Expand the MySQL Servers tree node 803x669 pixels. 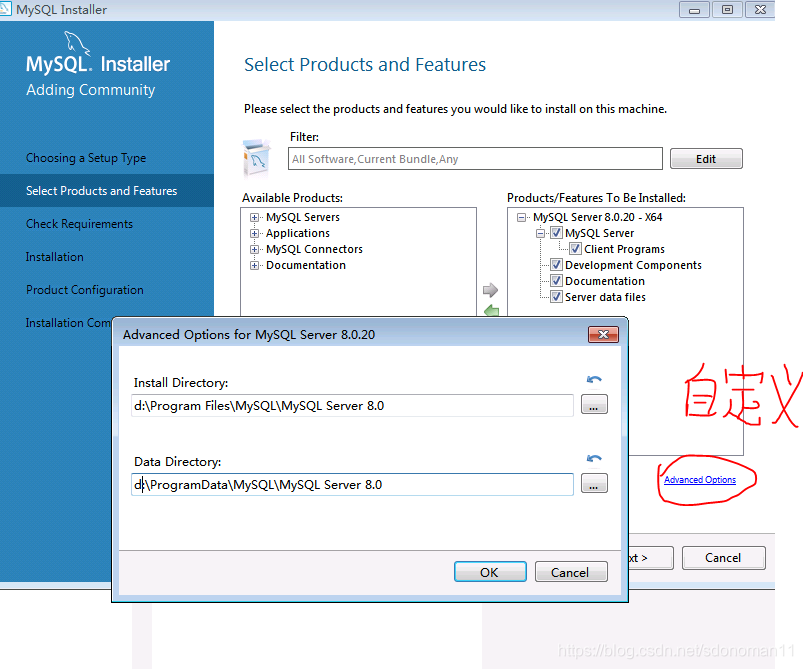[x=254, y=217]
